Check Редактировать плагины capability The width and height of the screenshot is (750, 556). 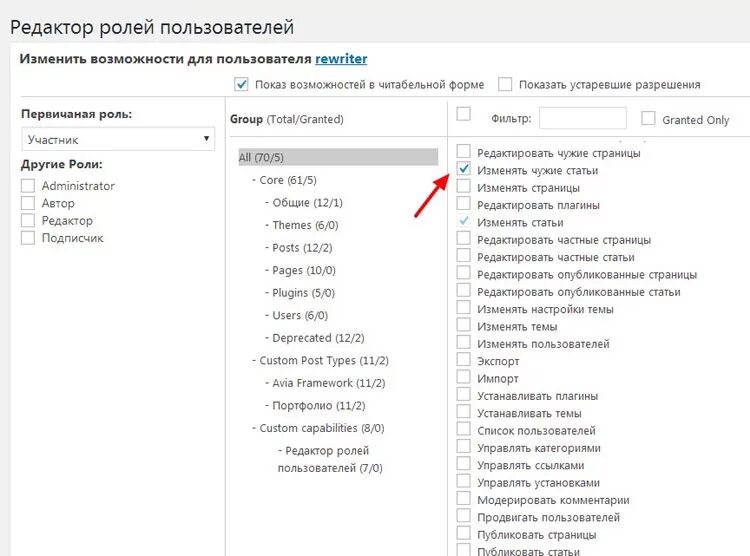tap(463, 203)
